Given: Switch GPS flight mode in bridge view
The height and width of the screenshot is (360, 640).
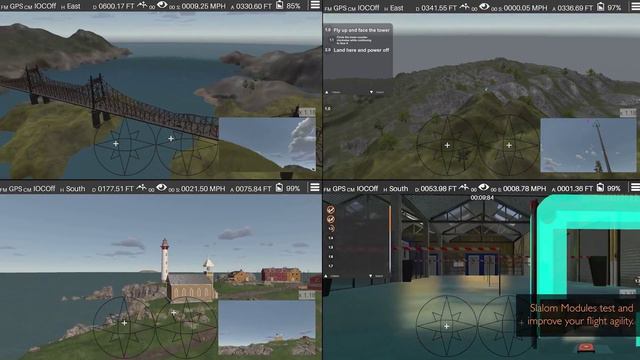Looking at the screenshot, I should click(16, 6).
